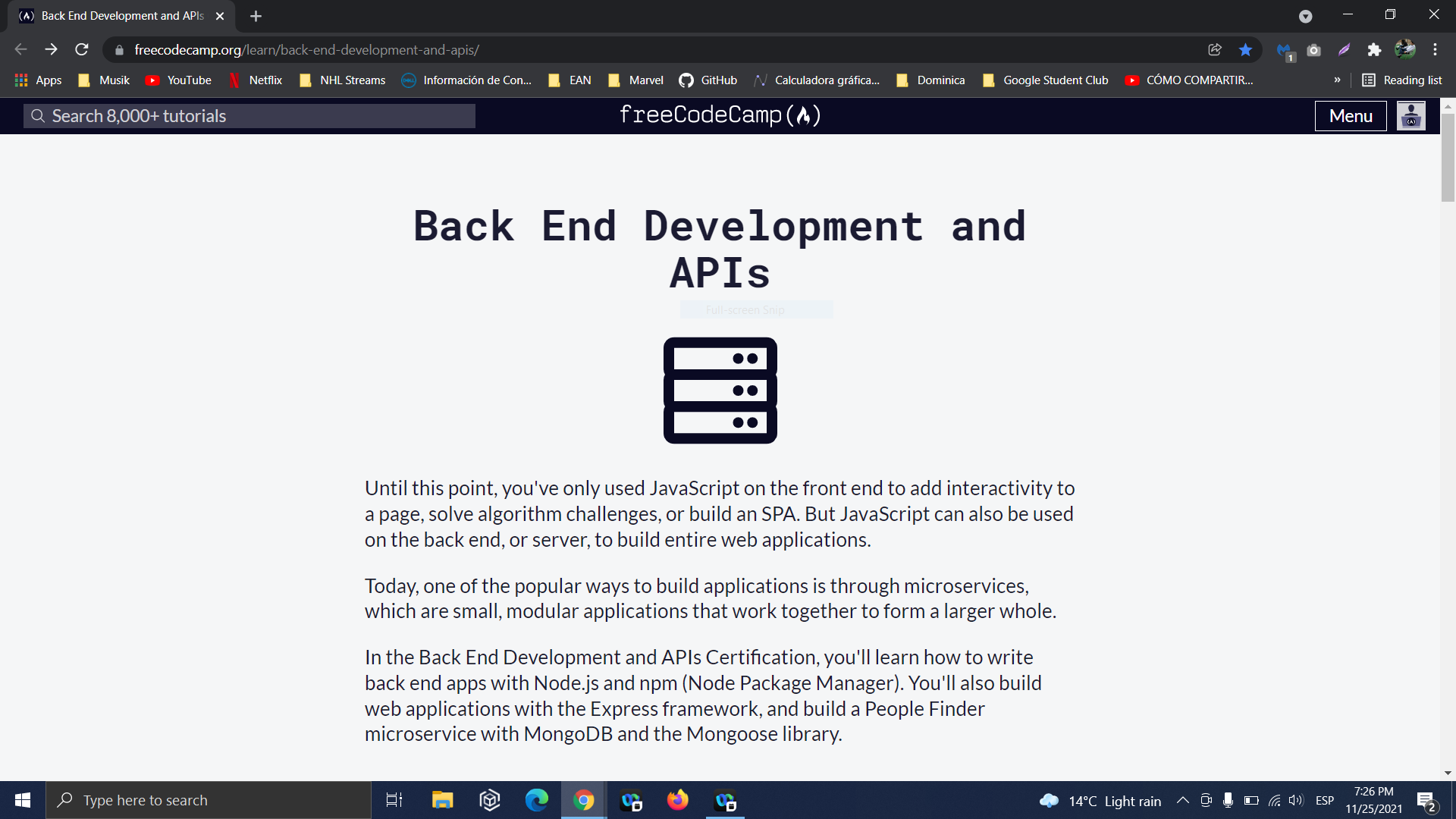Open Task View on the taskbar
Screen dimensions: 1456x819
[394, 800]
